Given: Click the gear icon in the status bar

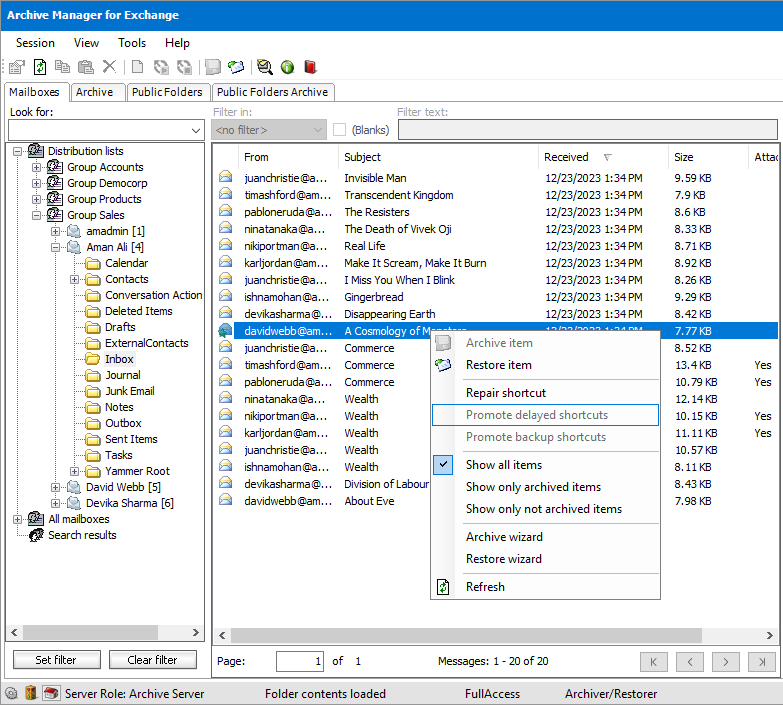Looking at the screenshot, I should [x=11, y=693].
